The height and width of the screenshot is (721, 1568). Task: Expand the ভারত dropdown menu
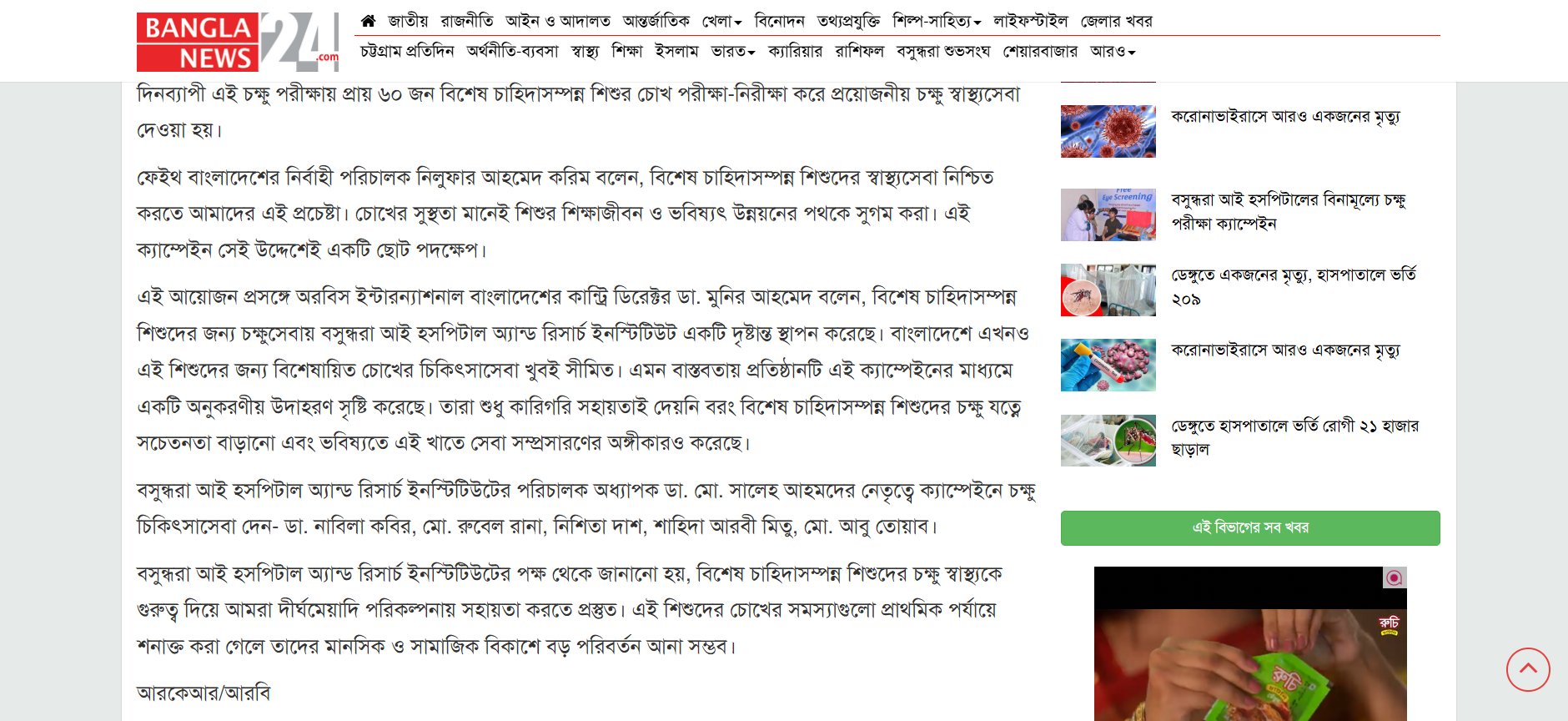pyautogui.click(x=733, y=51)
